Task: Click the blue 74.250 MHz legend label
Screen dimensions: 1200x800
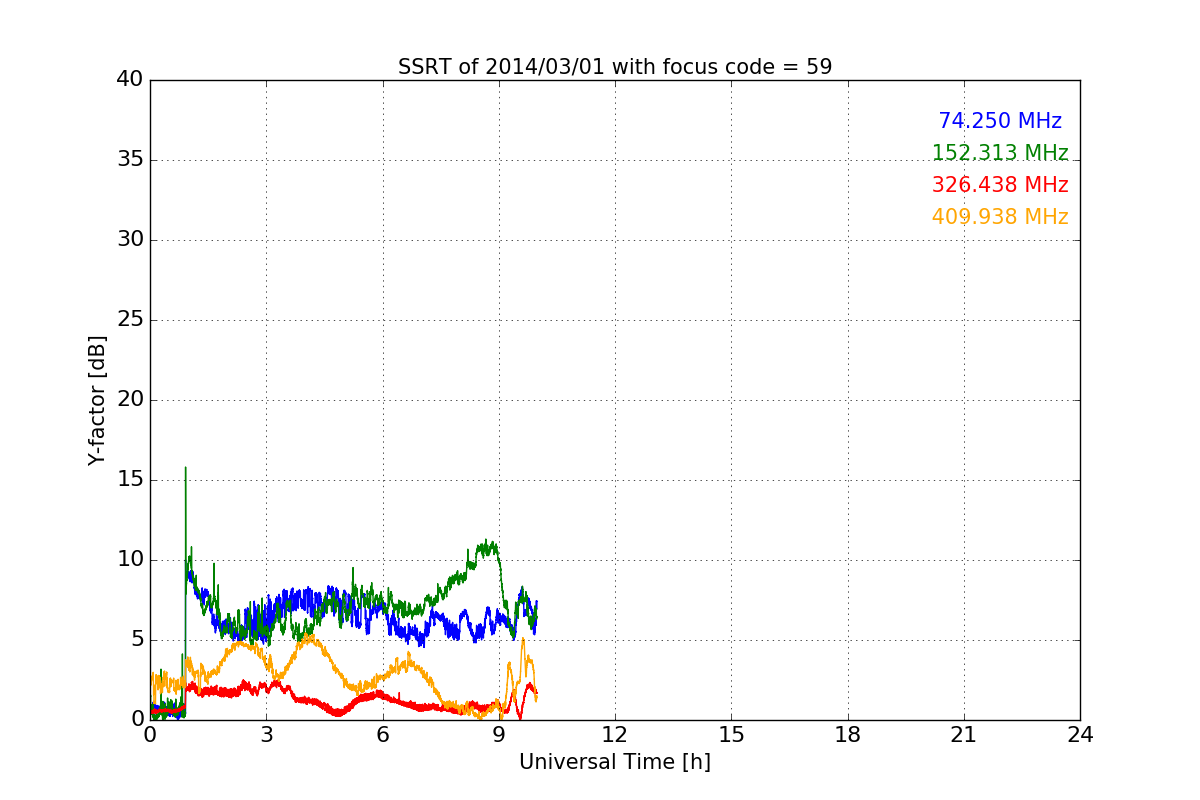Action: pyautogui.click(x=1000, y=121)
